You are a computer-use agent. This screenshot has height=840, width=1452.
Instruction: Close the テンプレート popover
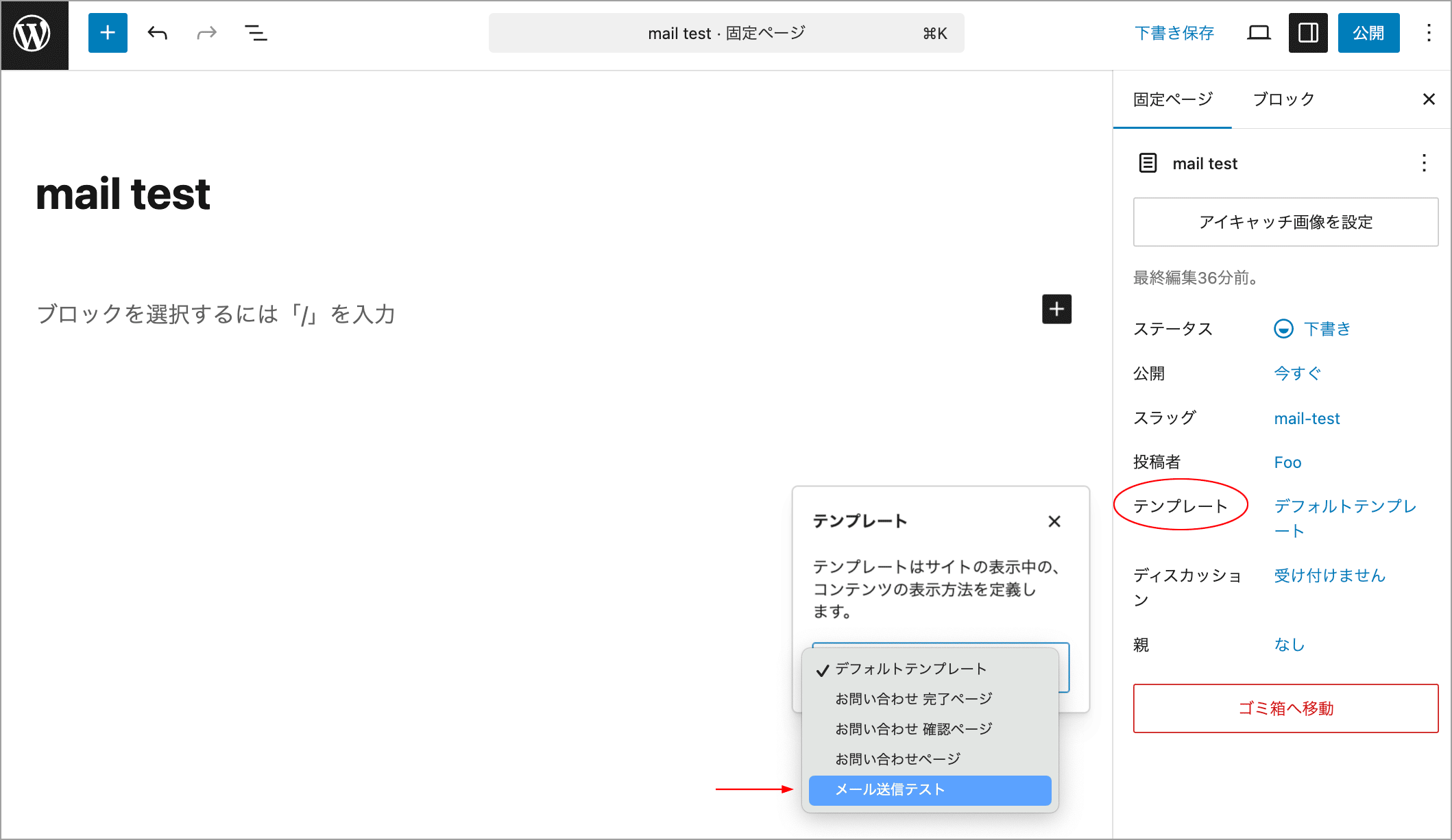point(1054,521)
